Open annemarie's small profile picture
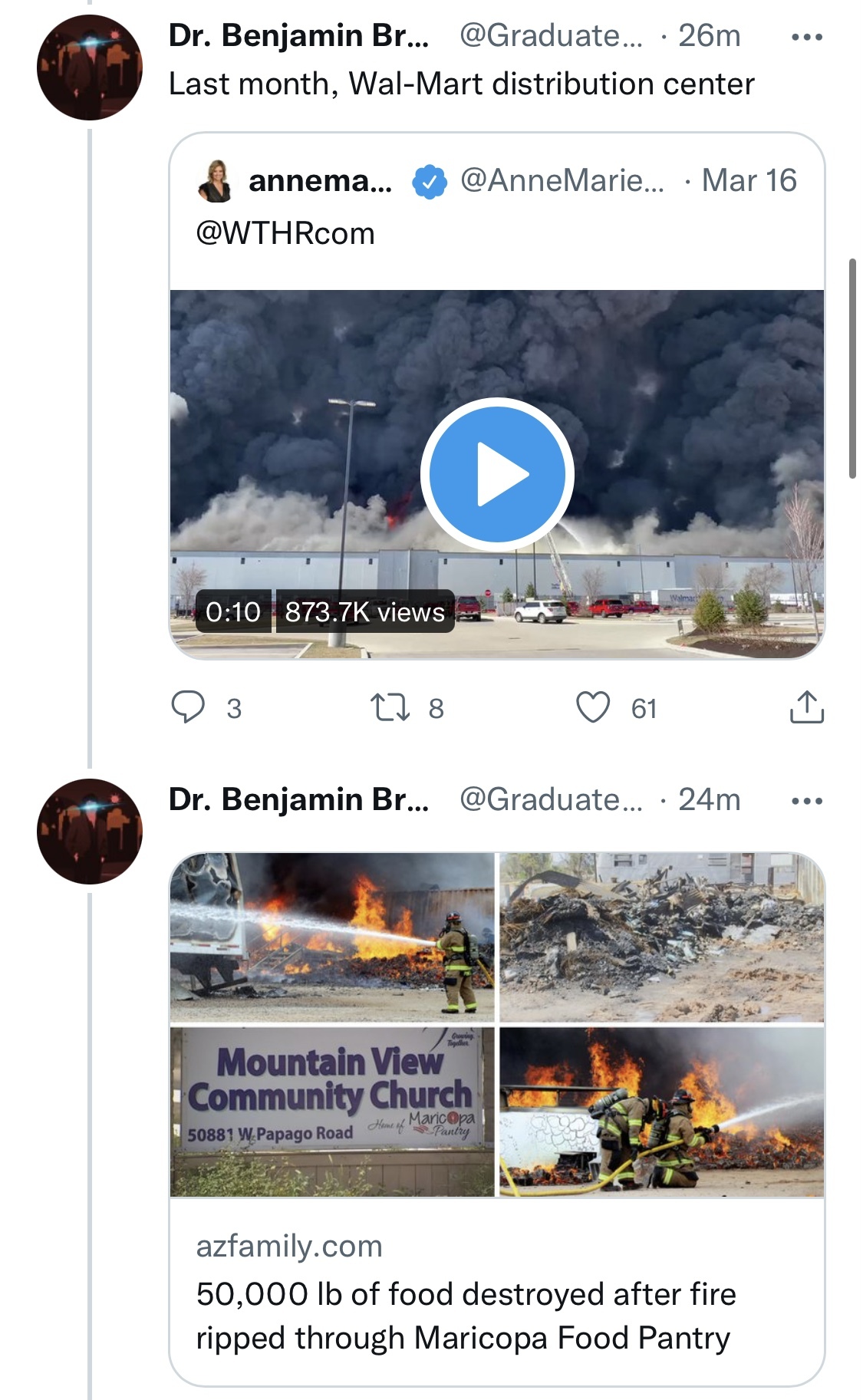 (x=216, y=181)
